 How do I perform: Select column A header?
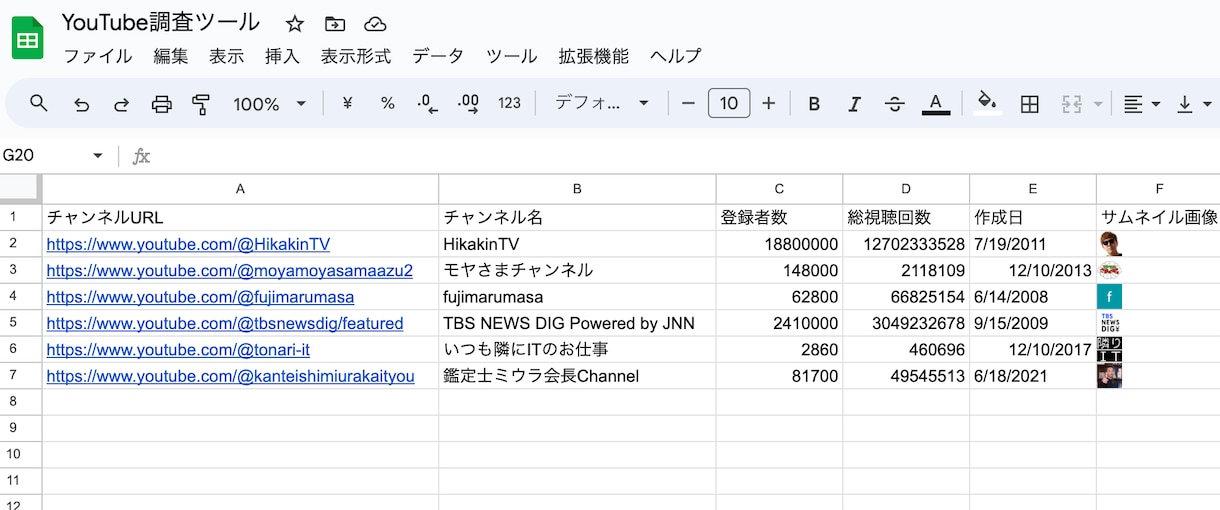240,188
